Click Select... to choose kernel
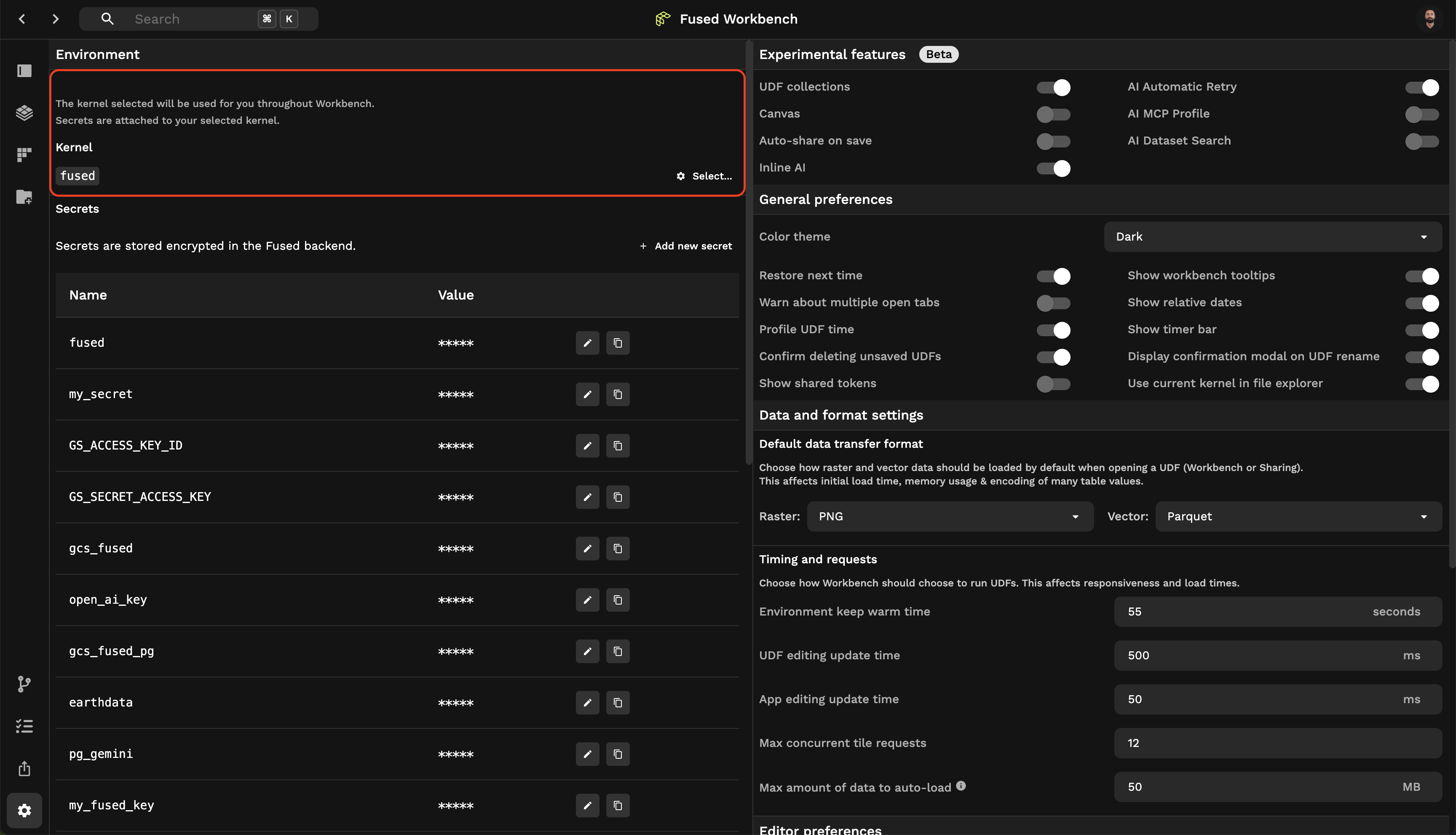 704,176
